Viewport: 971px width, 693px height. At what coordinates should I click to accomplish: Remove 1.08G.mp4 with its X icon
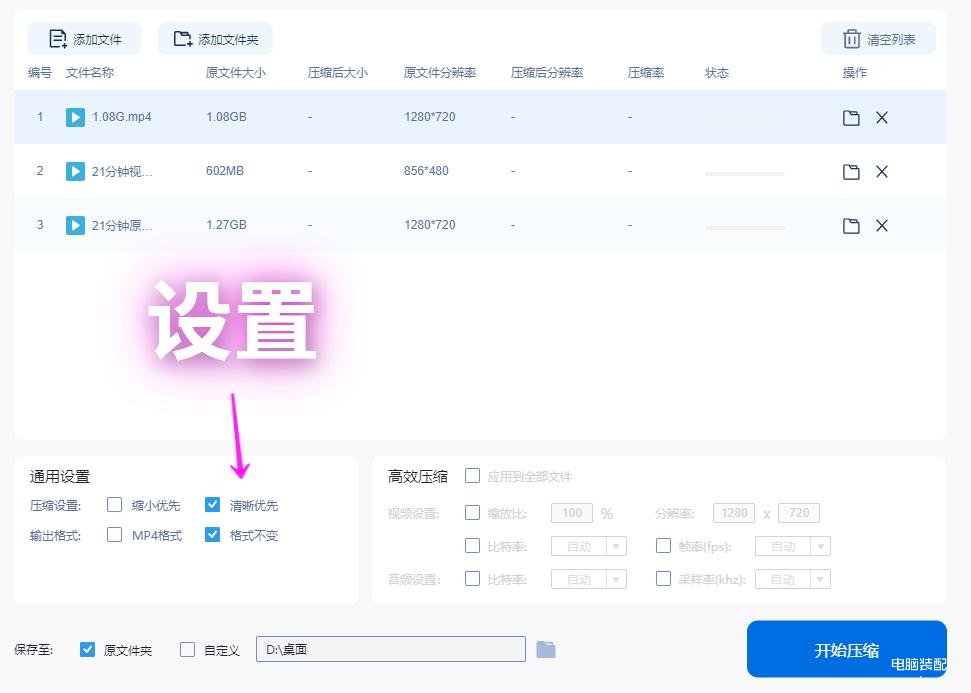coord(882,118)
